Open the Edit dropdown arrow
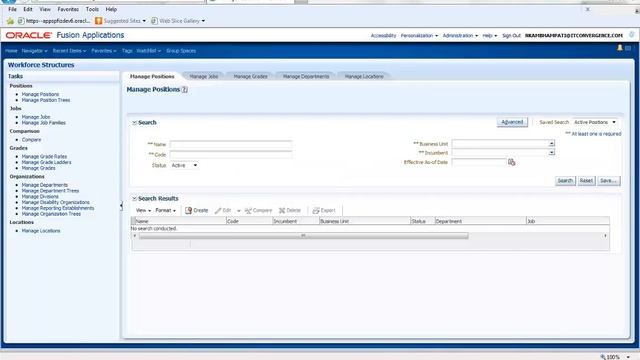The width and height of the screenshot is (640, 360). click(x=239, y=211)
